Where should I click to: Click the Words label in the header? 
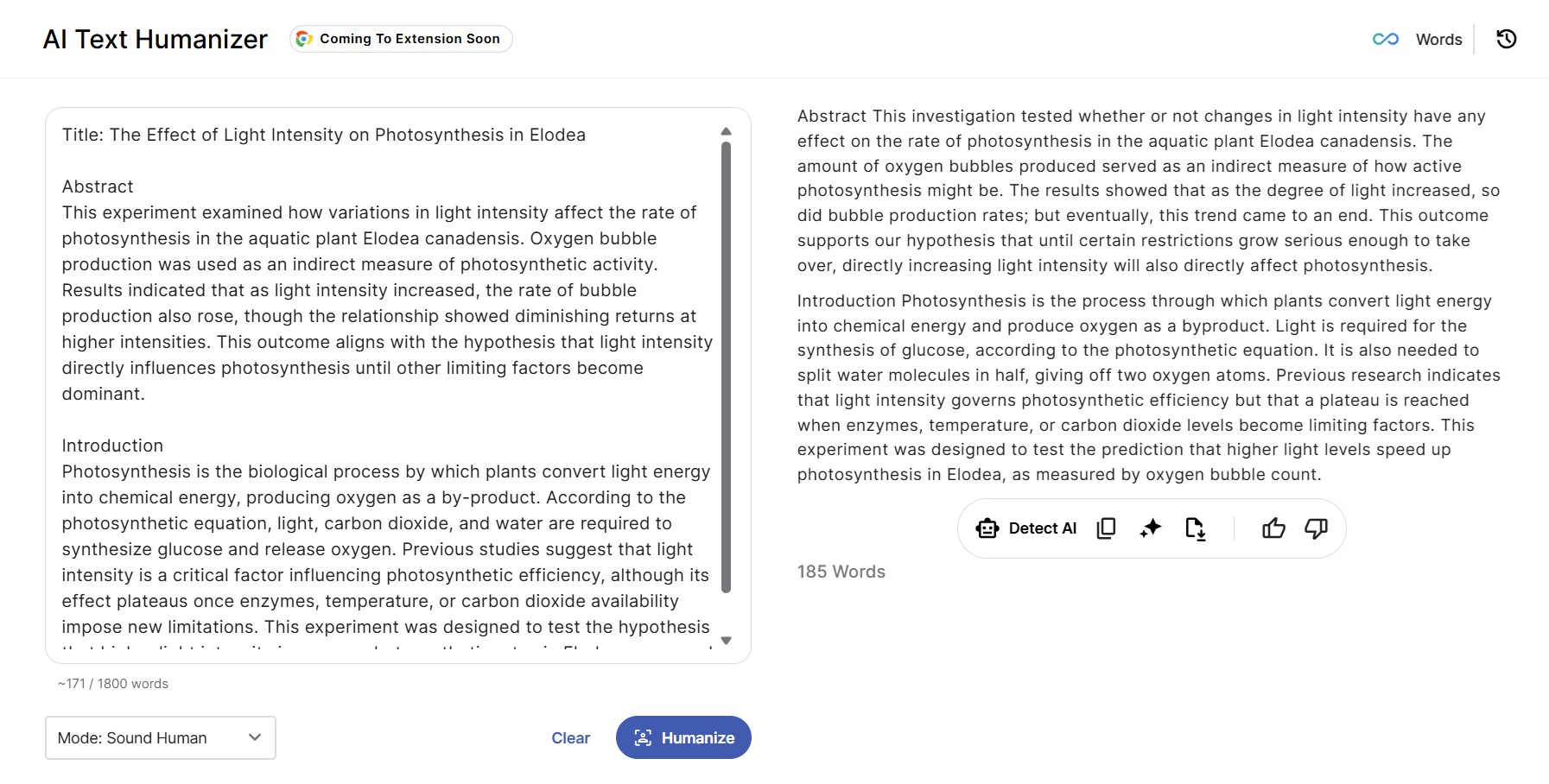coord(1438,39)
